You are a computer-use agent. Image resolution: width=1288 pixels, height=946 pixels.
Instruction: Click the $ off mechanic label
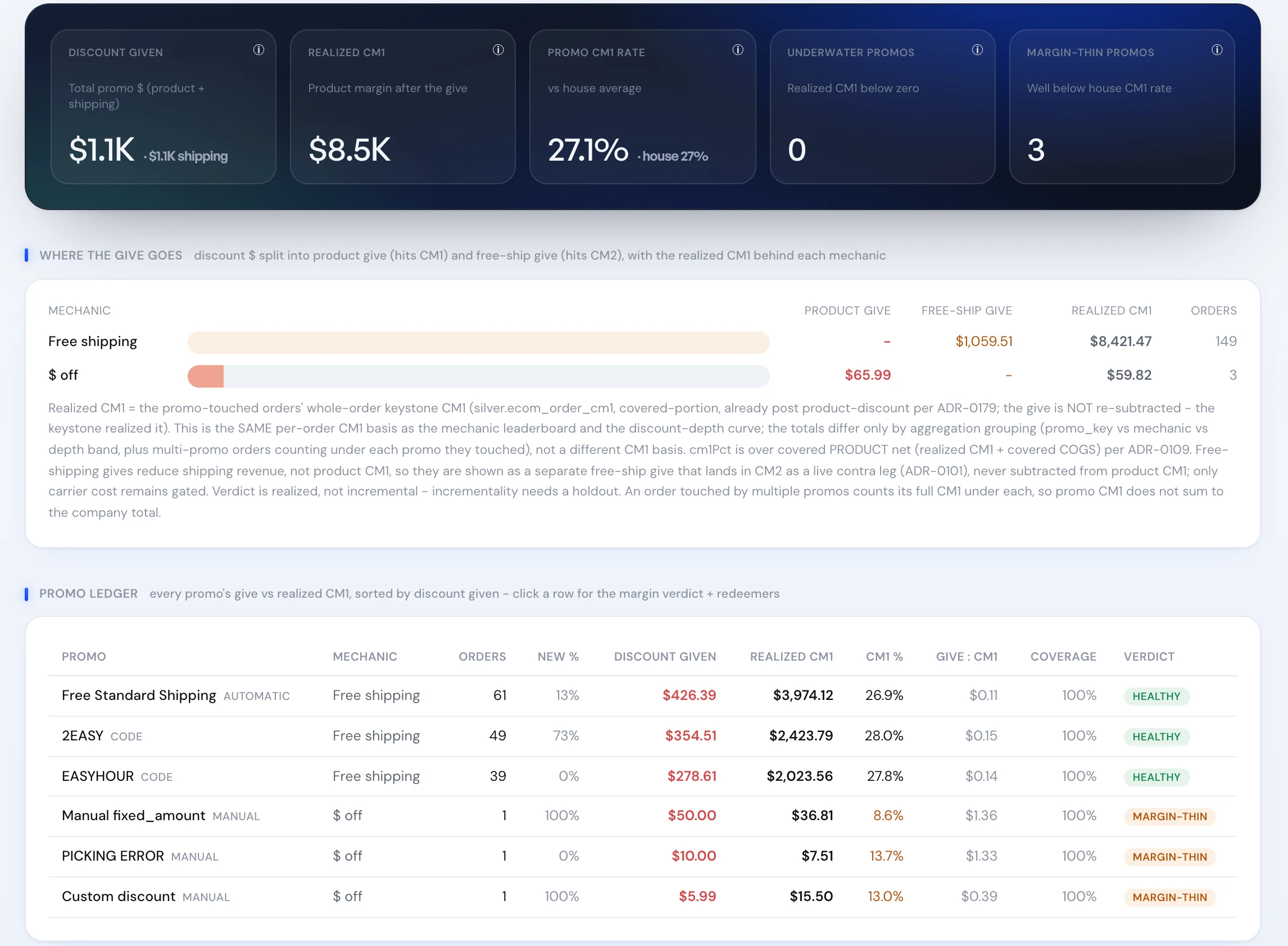tap(63, 375)
